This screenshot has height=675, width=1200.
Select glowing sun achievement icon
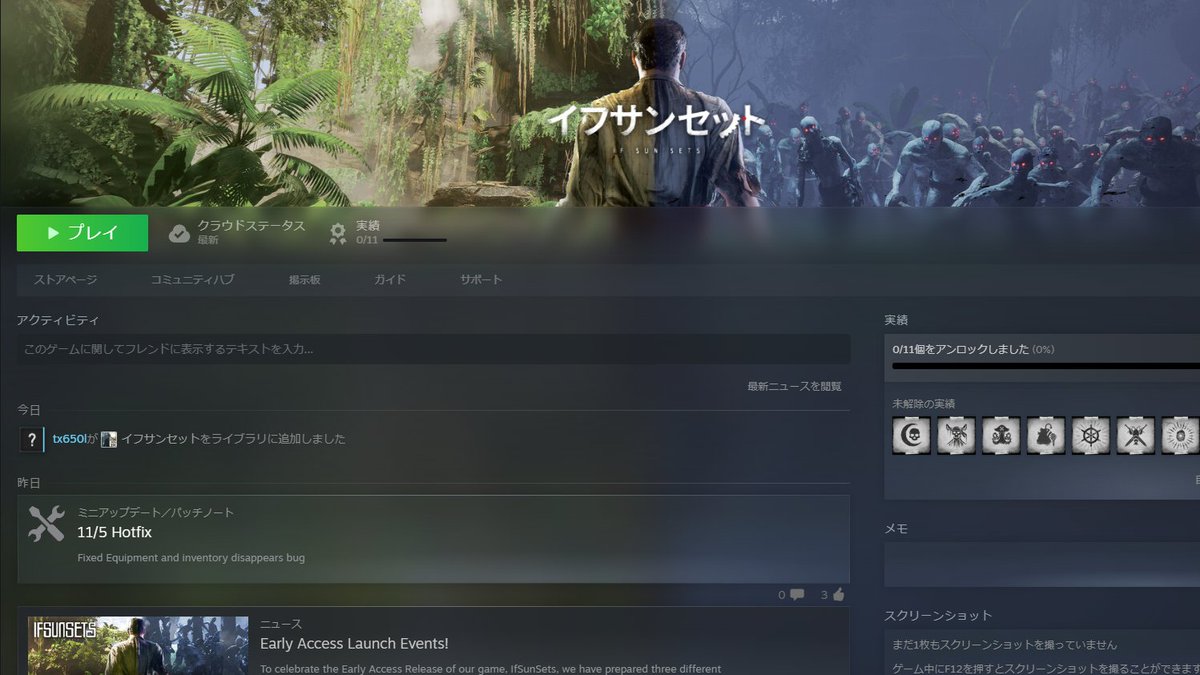[1181, 435]
